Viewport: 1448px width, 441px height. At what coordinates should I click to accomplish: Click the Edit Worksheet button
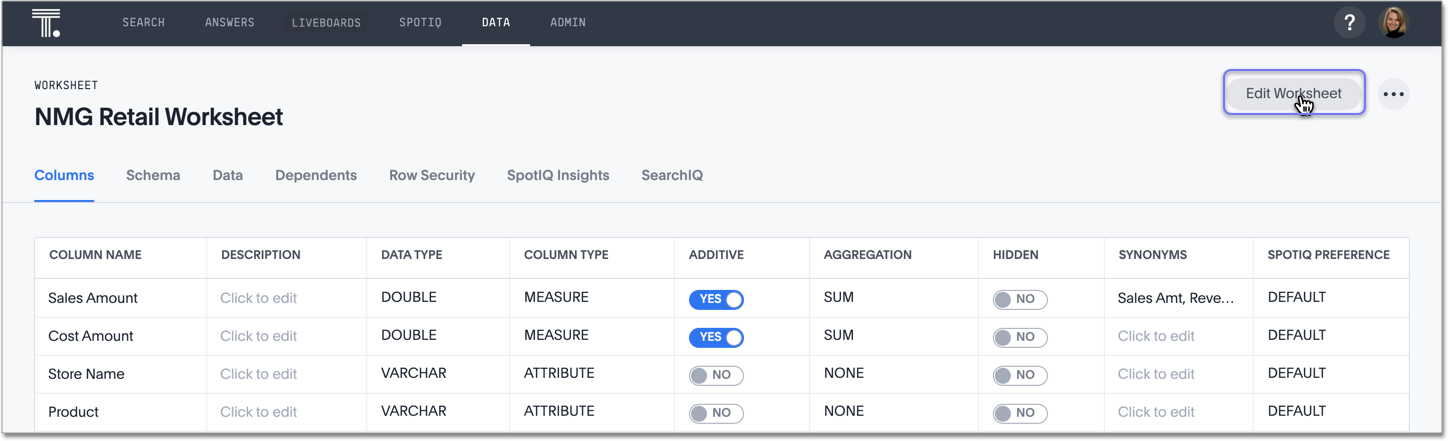pyautogui.click(x=1293, y=93)
